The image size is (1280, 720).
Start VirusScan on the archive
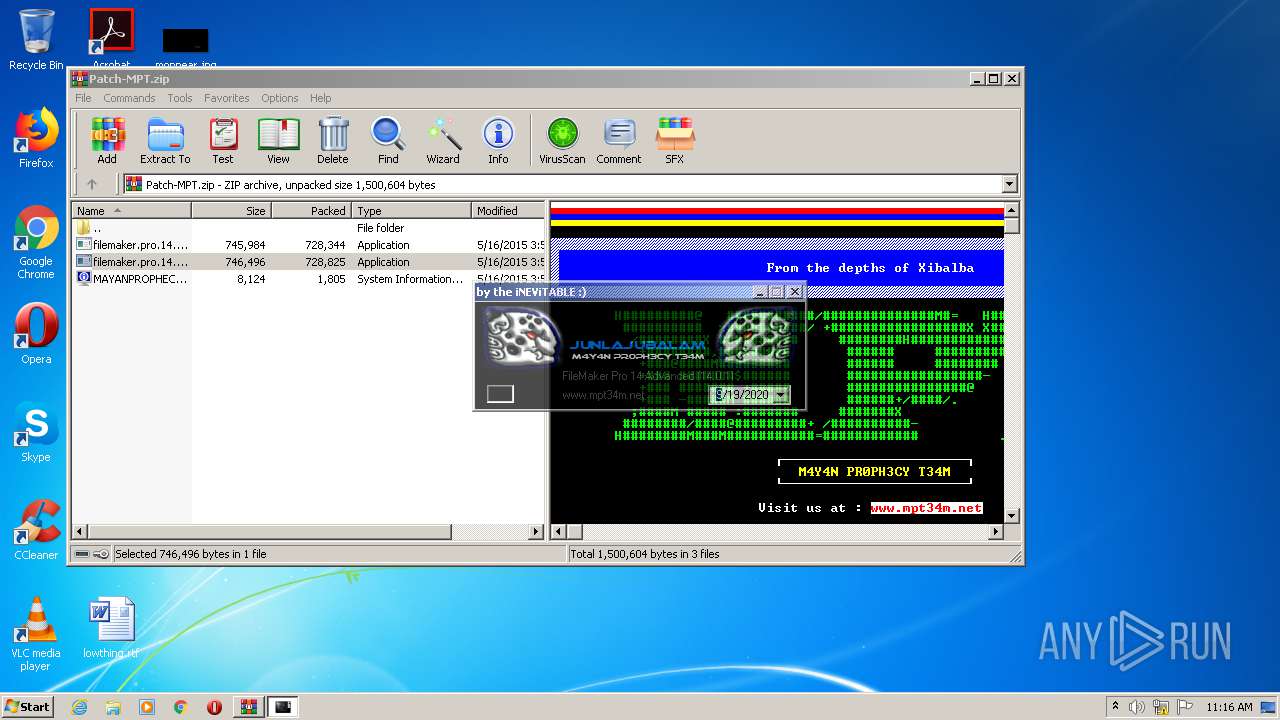point(562,140)
